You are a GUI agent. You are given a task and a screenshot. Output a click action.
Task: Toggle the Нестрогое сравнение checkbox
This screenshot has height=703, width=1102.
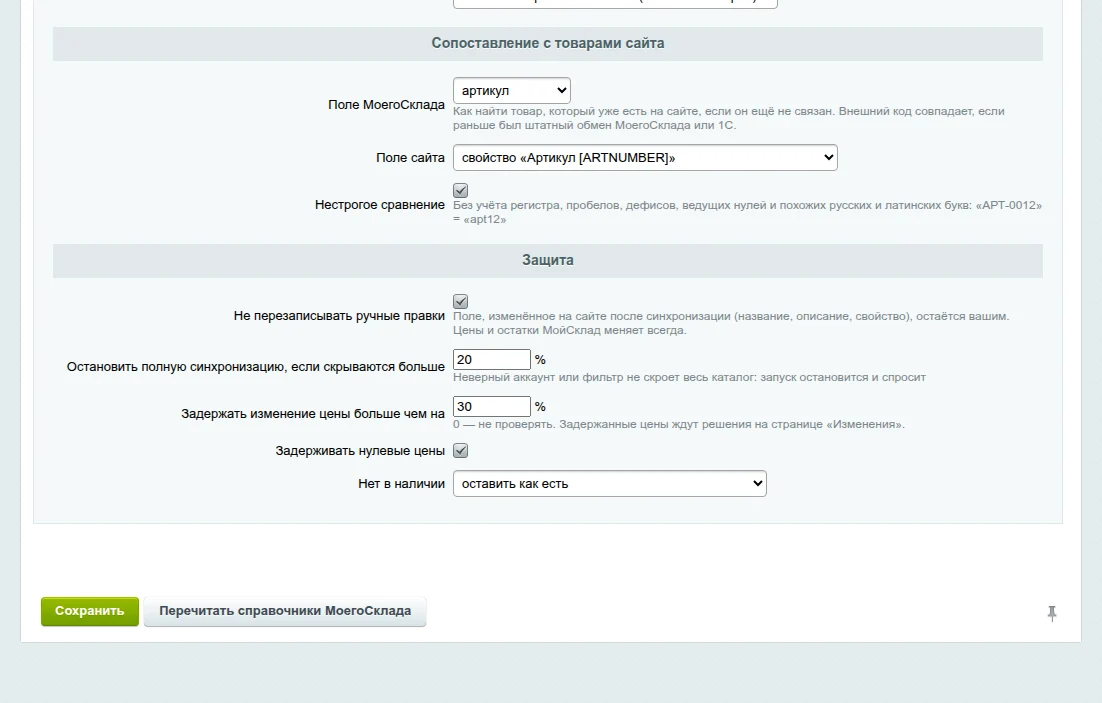[x=460, y=191]
